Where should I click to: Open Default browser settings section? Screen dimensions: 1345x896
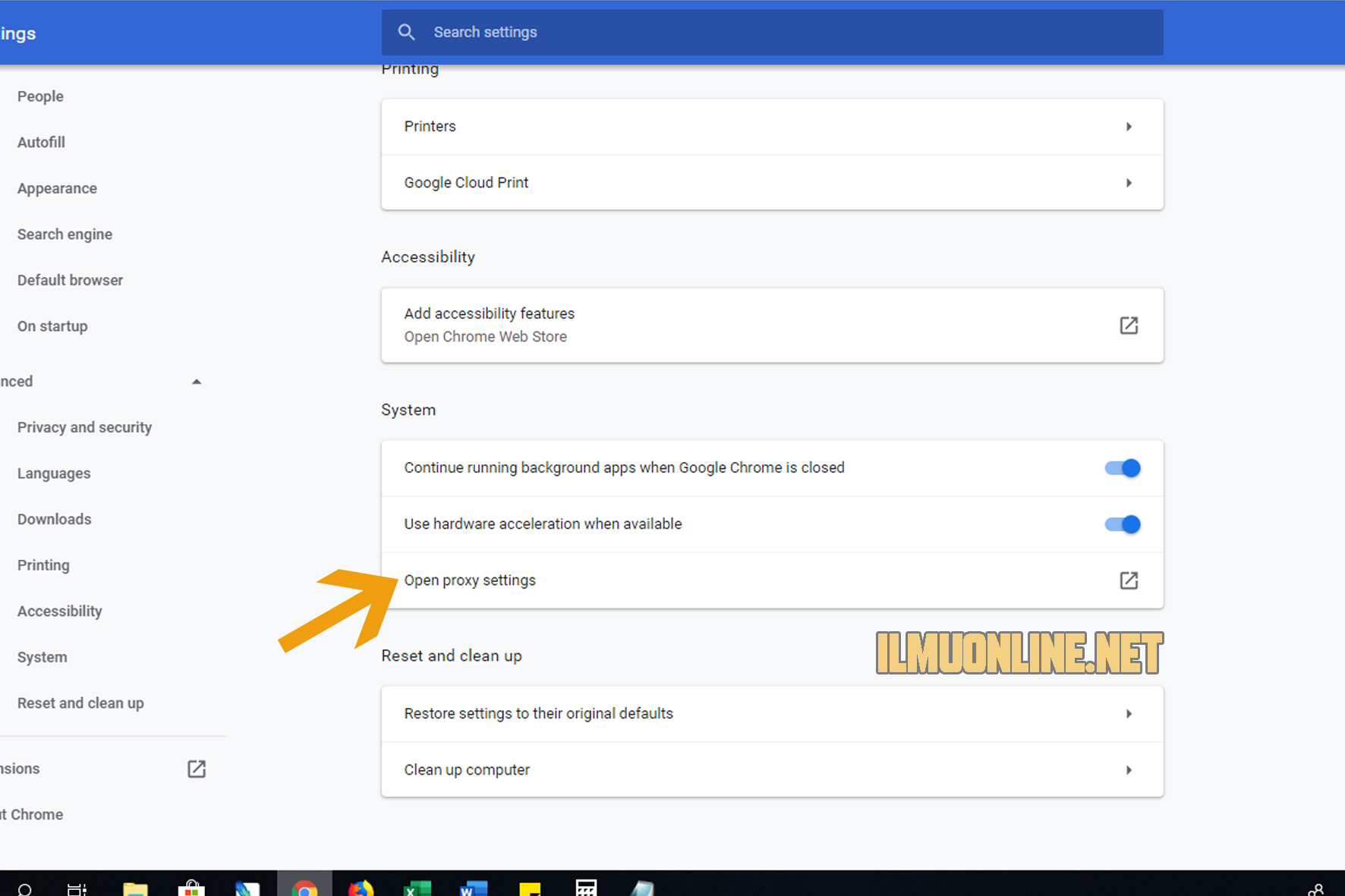coord(70,280)
